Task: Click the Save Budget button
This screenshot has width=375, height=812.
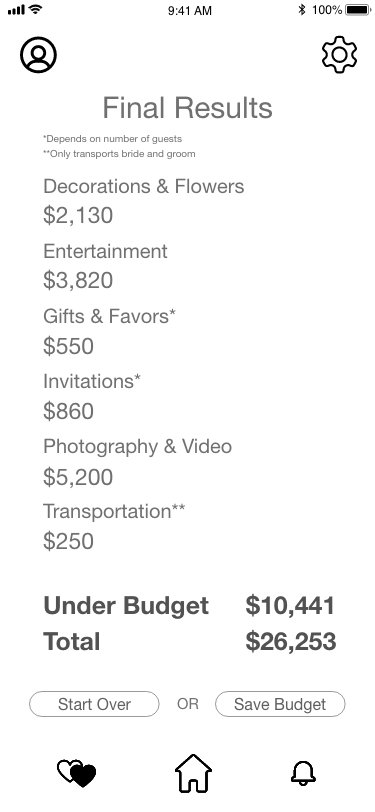Action: (280, 704)
